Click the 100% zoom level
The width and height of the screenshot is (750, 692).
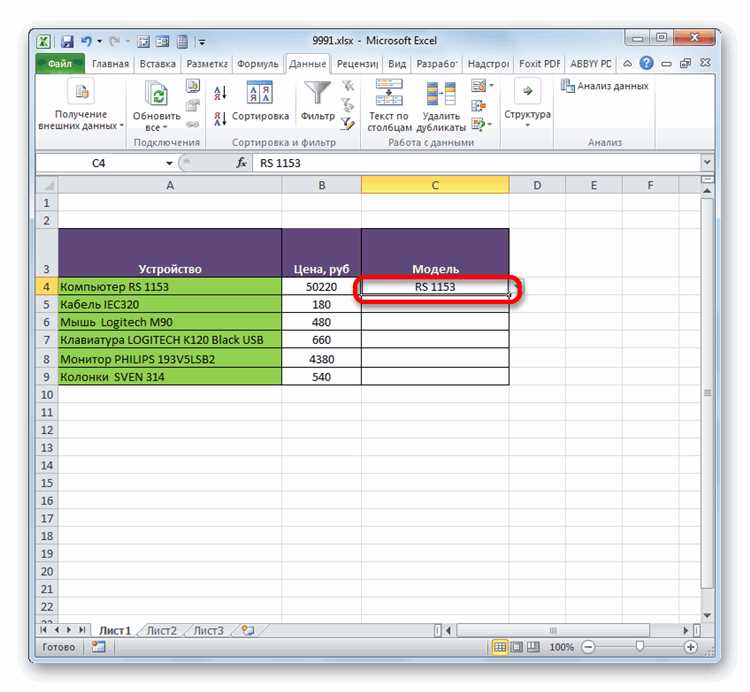click(x=561, y=647)
